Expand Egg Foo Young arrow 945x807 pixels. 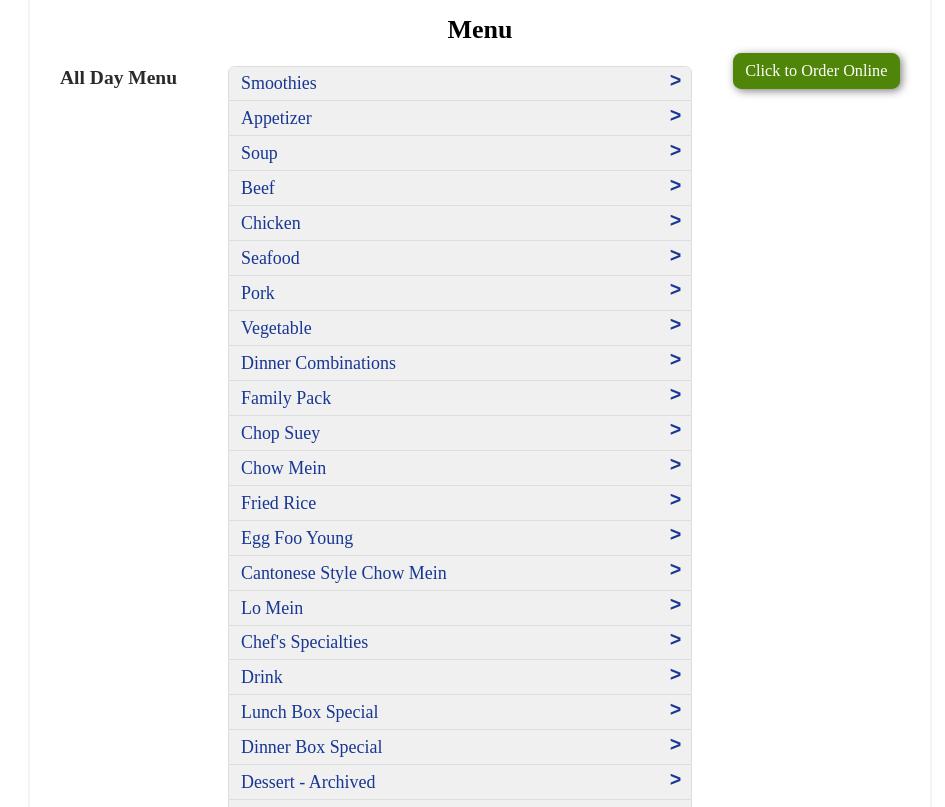coord(675,535)
